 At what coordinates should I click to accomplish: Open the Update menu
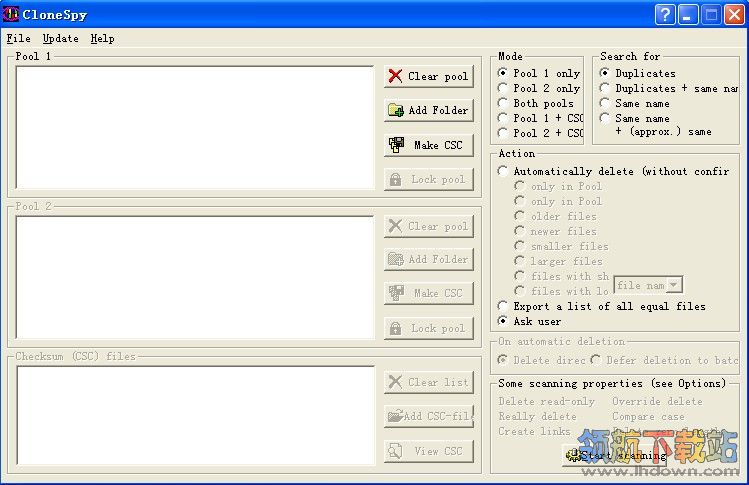pos(60,39)
